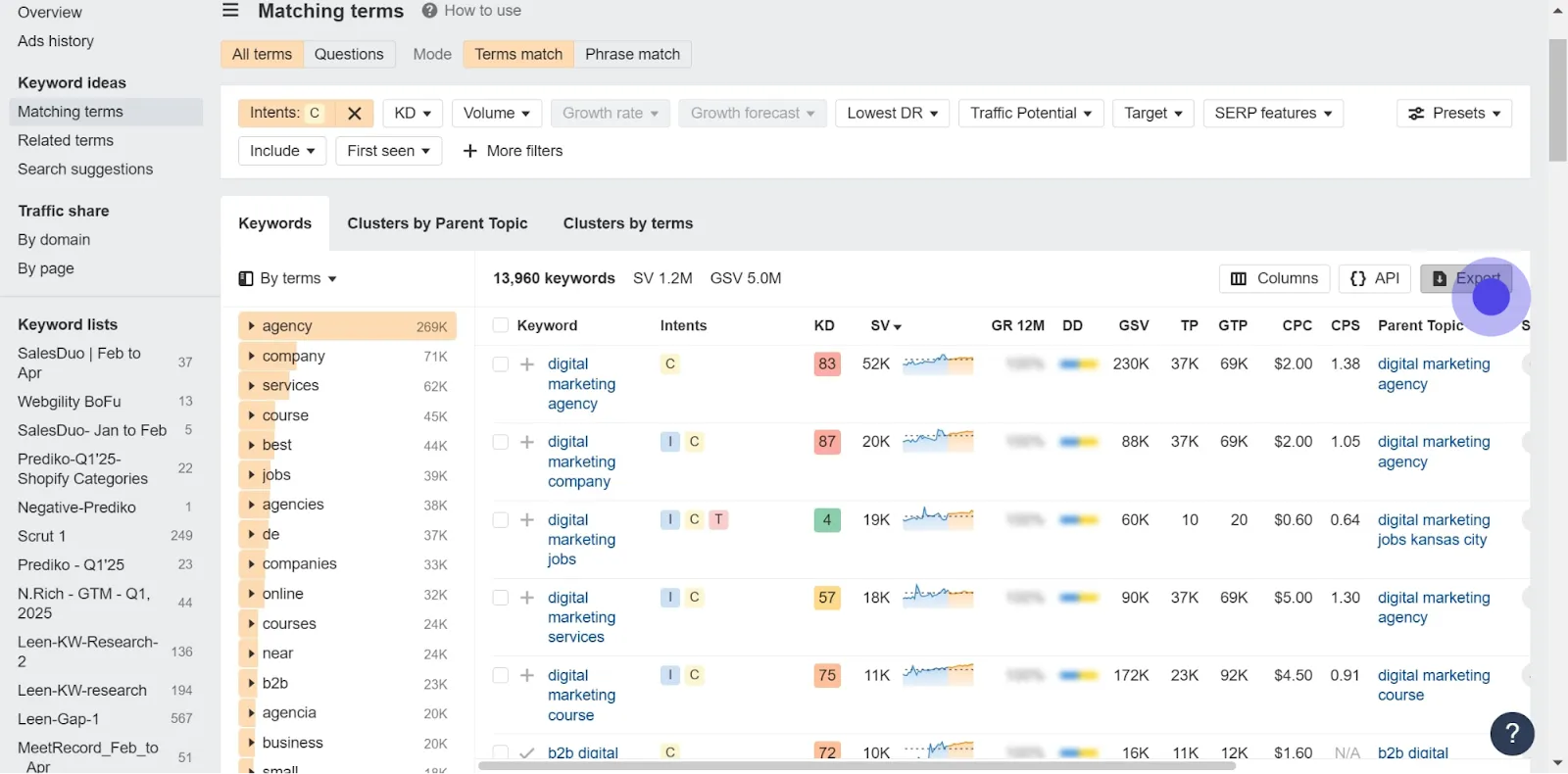Check the digital marketing agency row checkbox
The width and height of the screenshot is (1568, 774).
pos(500,364)
